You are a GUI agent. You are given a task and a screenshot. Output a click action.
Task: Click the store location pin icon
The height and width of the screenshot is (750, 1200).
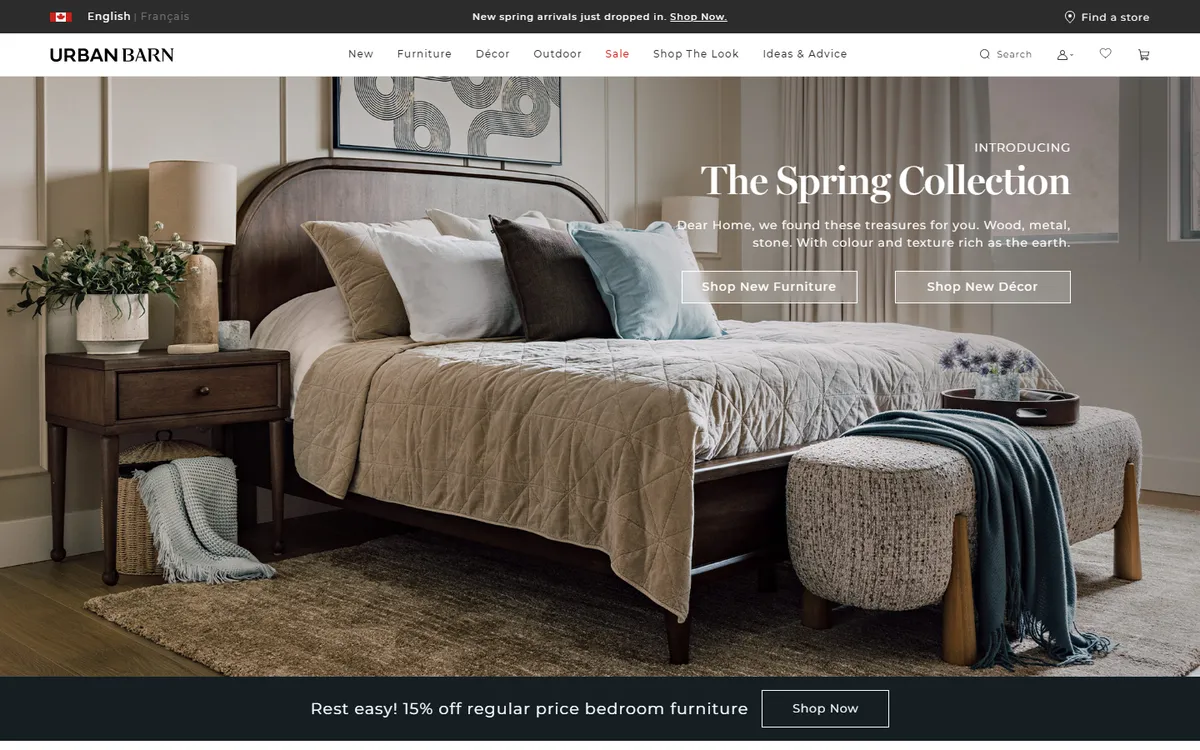click(1069, 17)
